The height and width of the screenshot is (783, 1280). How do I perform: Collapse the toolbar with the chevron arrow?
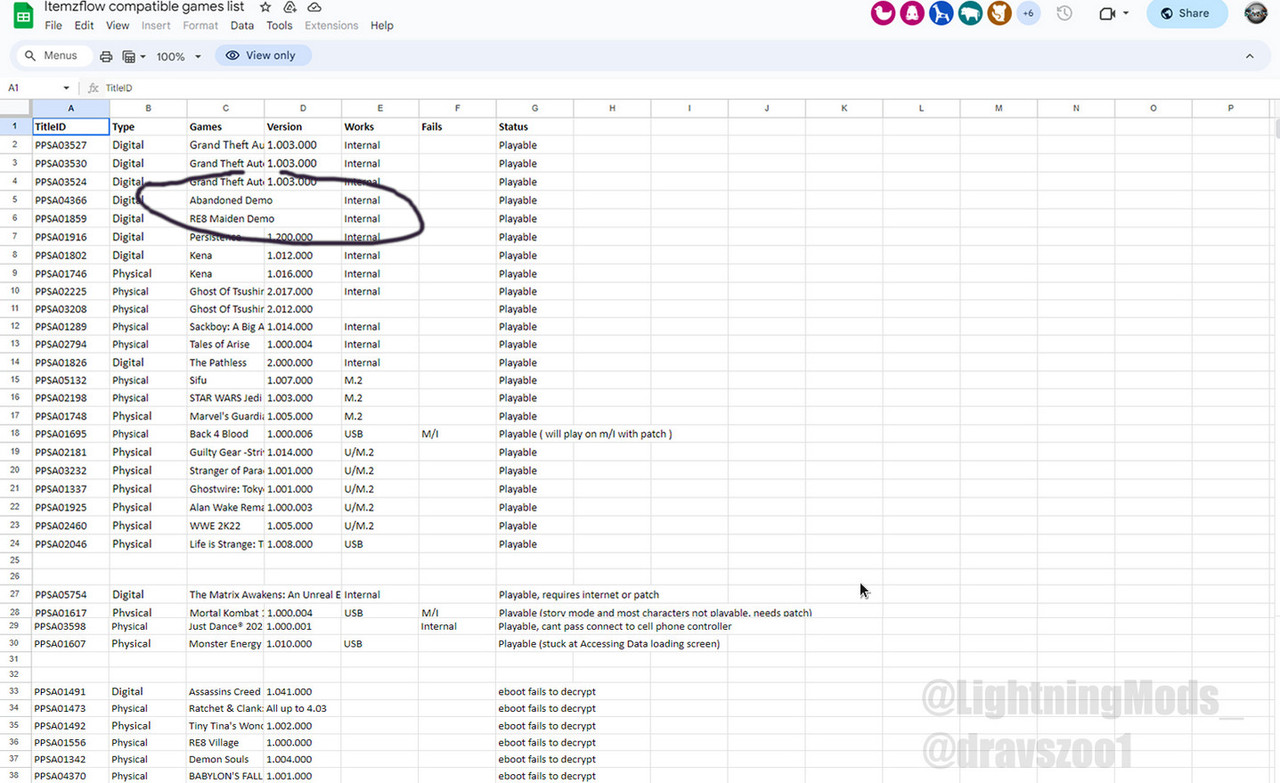click(1249, 56)
